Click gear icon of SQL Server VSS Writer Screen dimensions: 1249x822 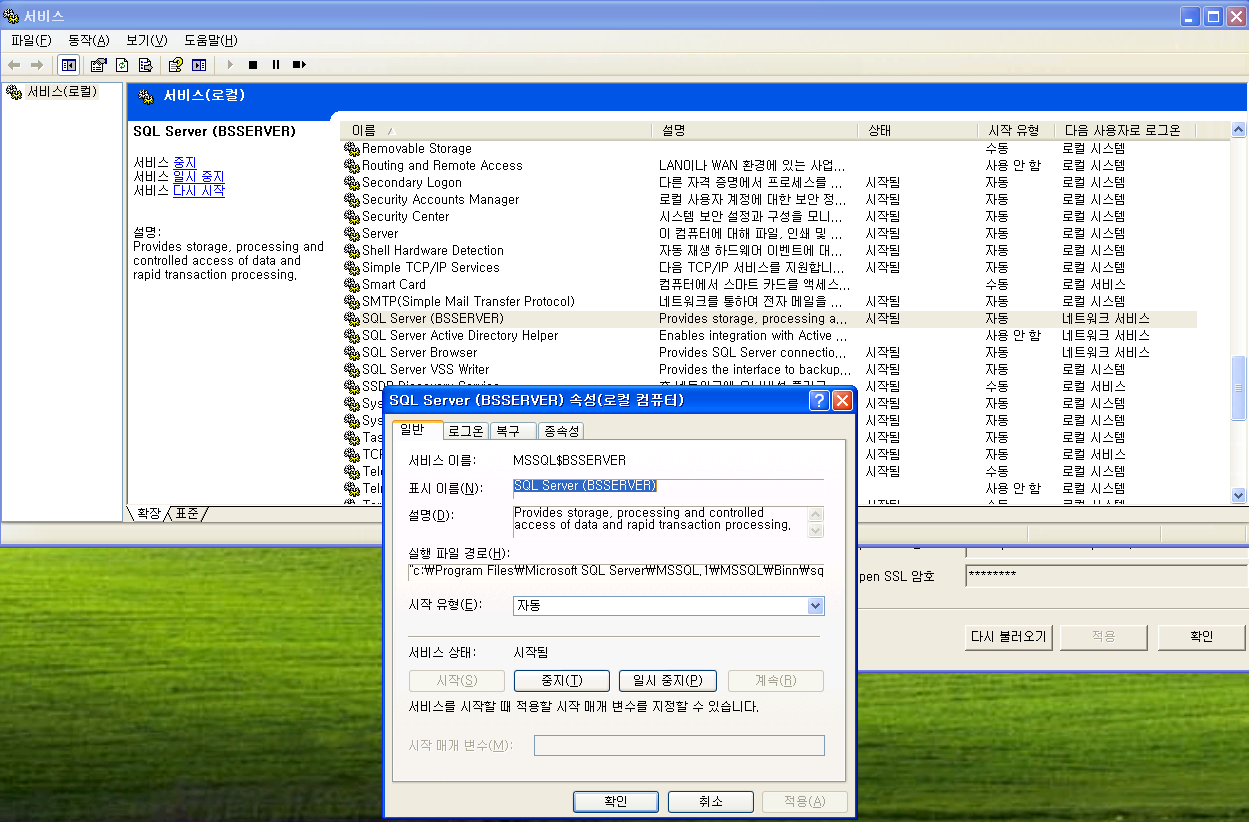pos(351,369)
